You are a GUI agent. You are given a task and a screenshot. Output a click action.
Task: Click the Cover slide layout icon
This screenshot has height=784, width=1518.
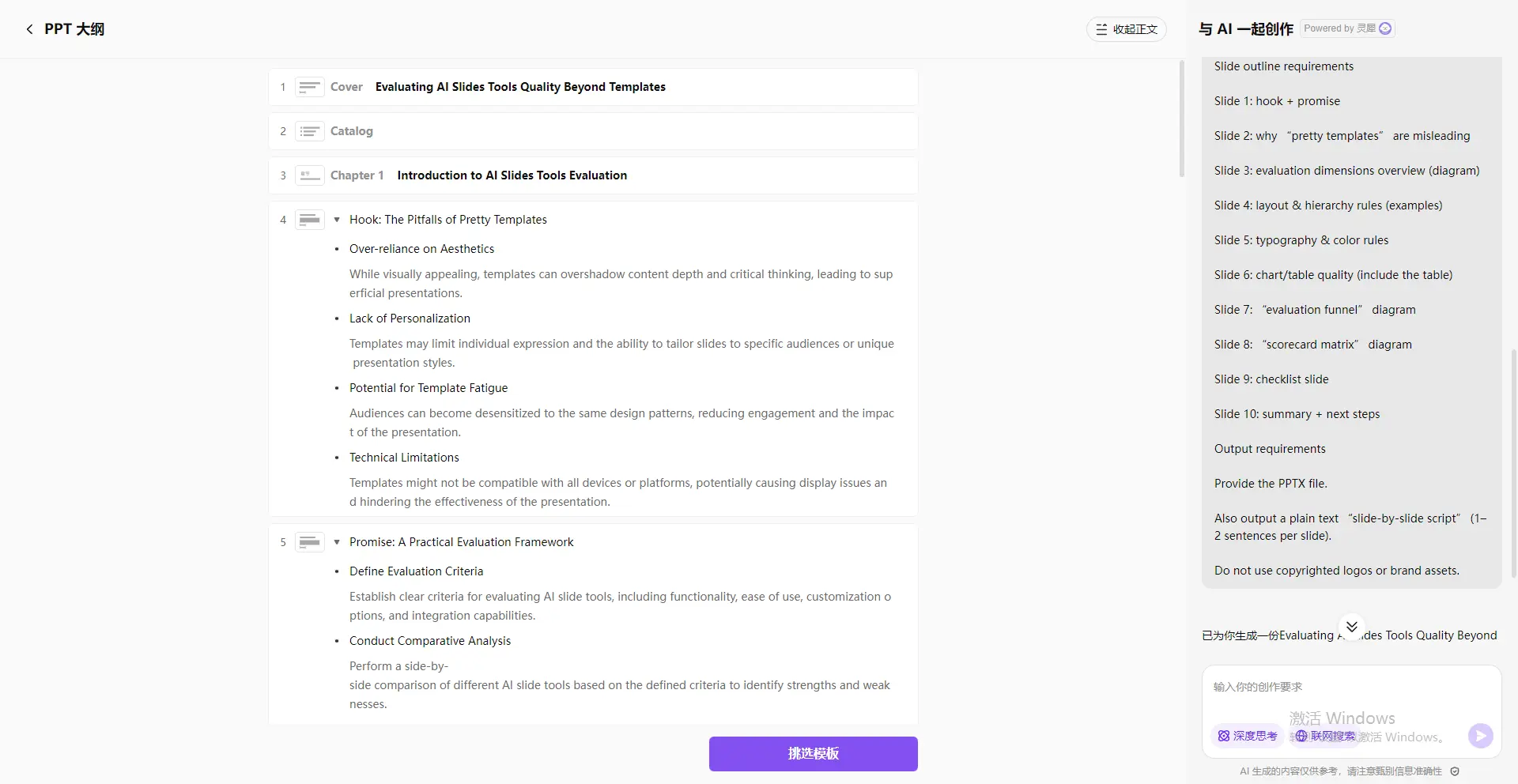[310, 87]
